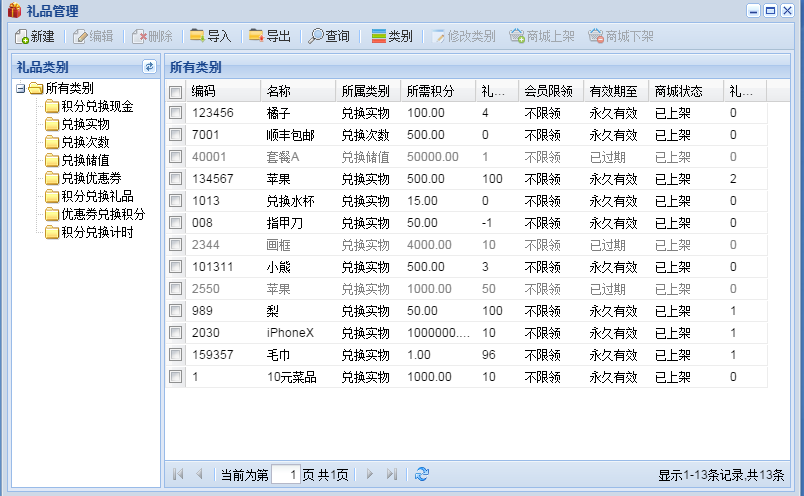The image size is (804, 496).
Task: Open the 导出 export function
Action: [270, 36]
